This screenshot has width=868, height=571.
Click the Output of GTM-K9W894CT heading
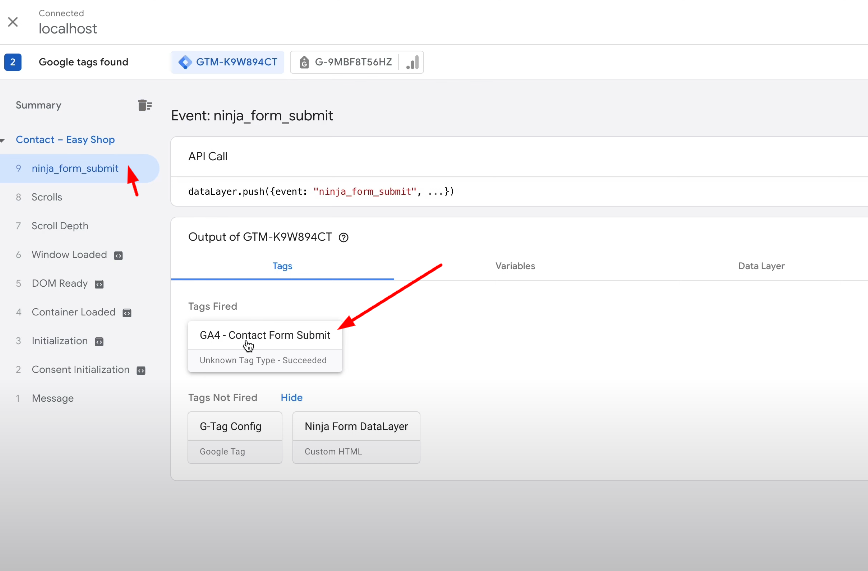click(x=260, y=237)
